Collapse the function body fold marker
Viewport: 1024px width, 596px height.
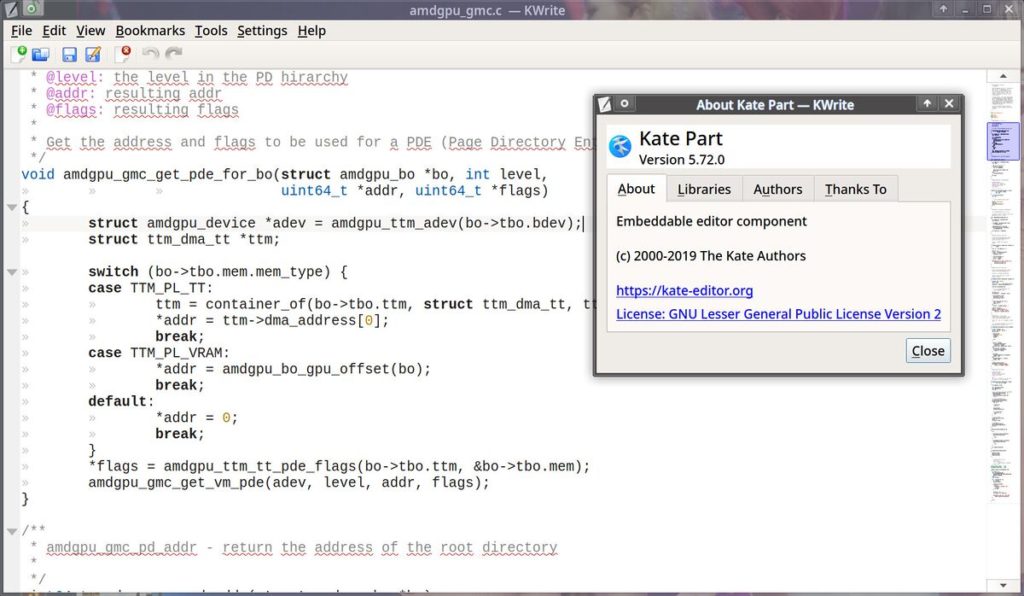coord(11,207)
